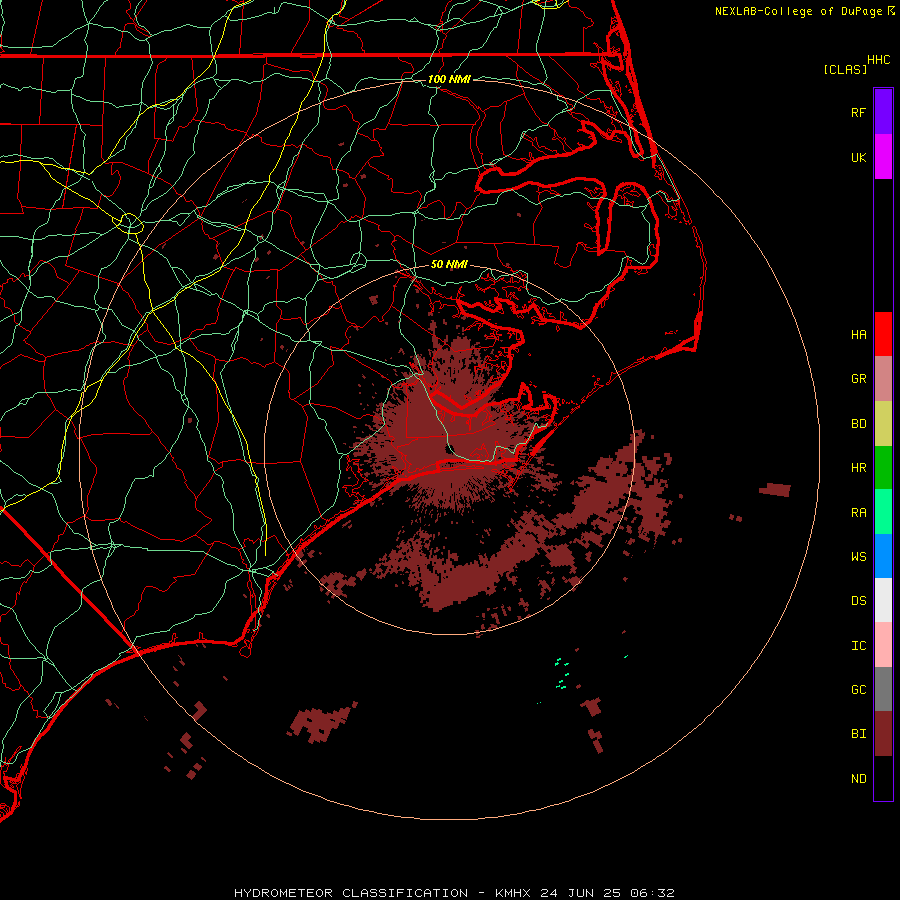Image resolution: width=900 pixels, height=900 pixels.
Task: Click the BD legend label
Action: pyautogui.click(x=858, y=424)
